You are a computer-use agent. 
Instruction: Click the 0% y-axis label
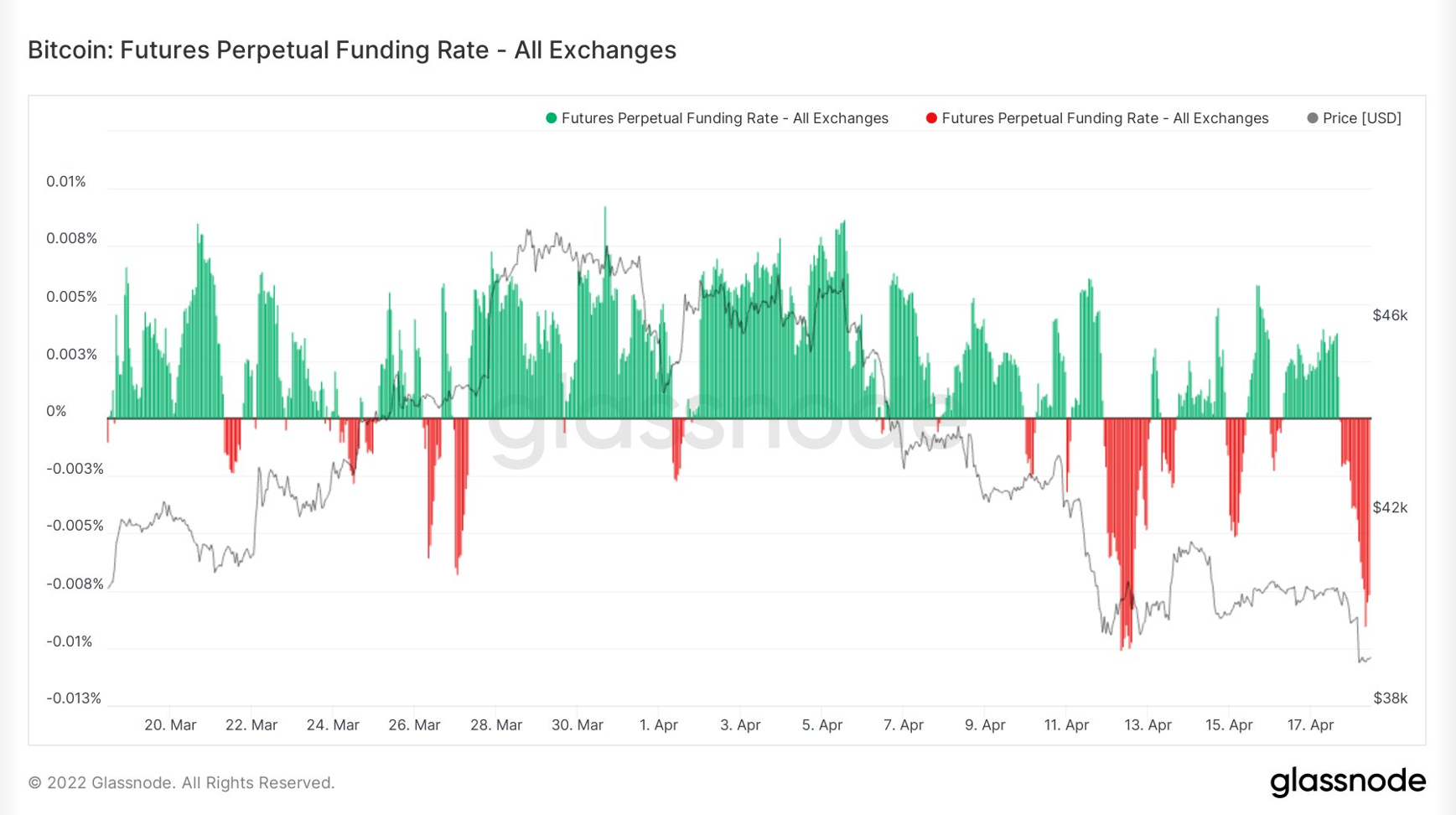pos(56,412)
